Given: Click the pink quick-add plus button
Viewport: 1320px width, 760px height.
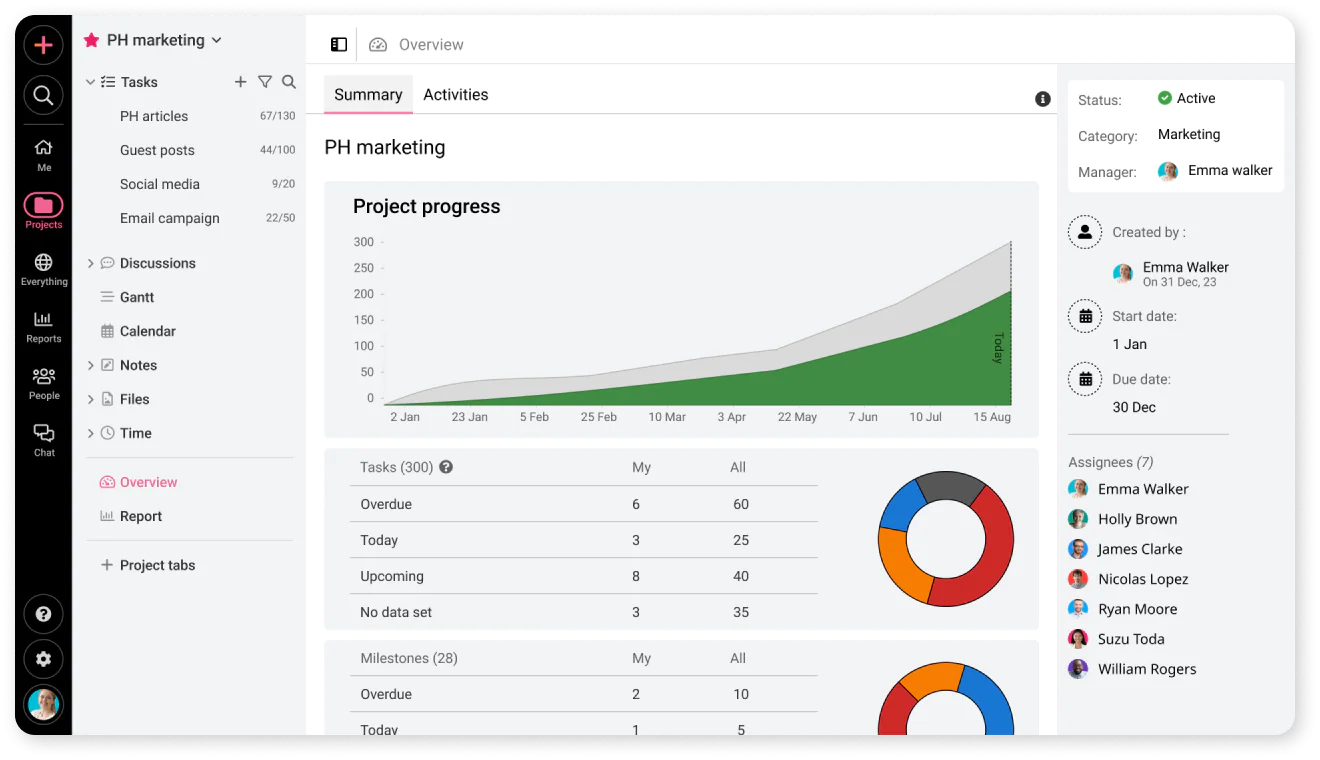Looking at the screenshot, I should 43,45.
